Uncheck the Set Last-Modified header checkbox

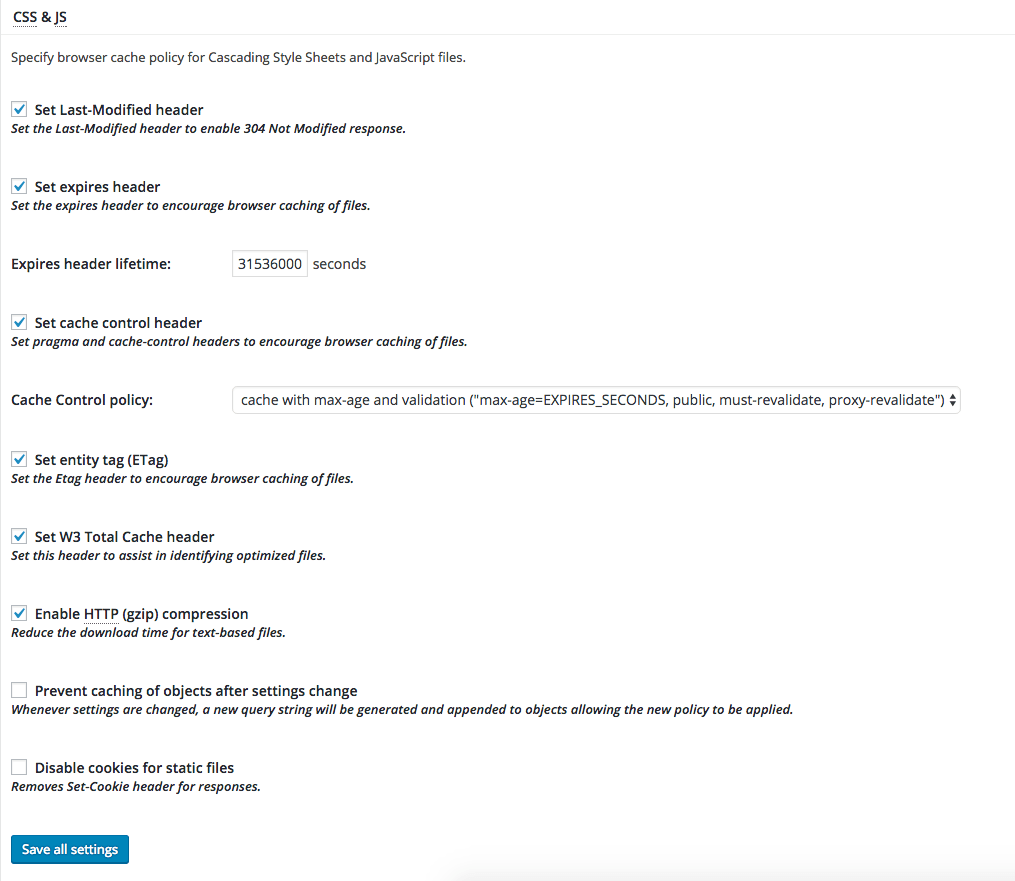coord(19,110)
